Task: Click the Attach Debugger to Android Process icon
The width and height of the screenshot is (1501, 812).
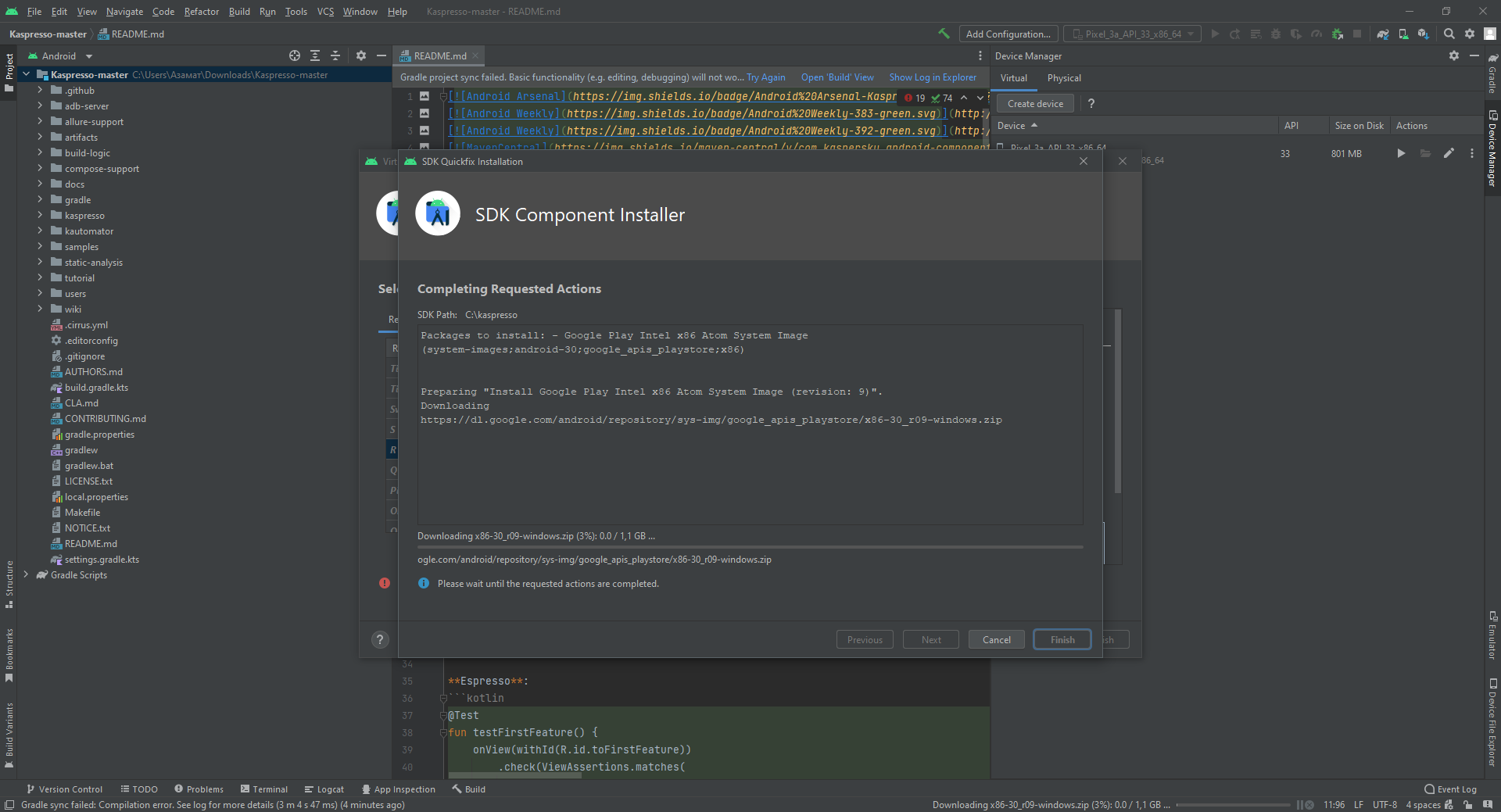Action: point(1338,34)
